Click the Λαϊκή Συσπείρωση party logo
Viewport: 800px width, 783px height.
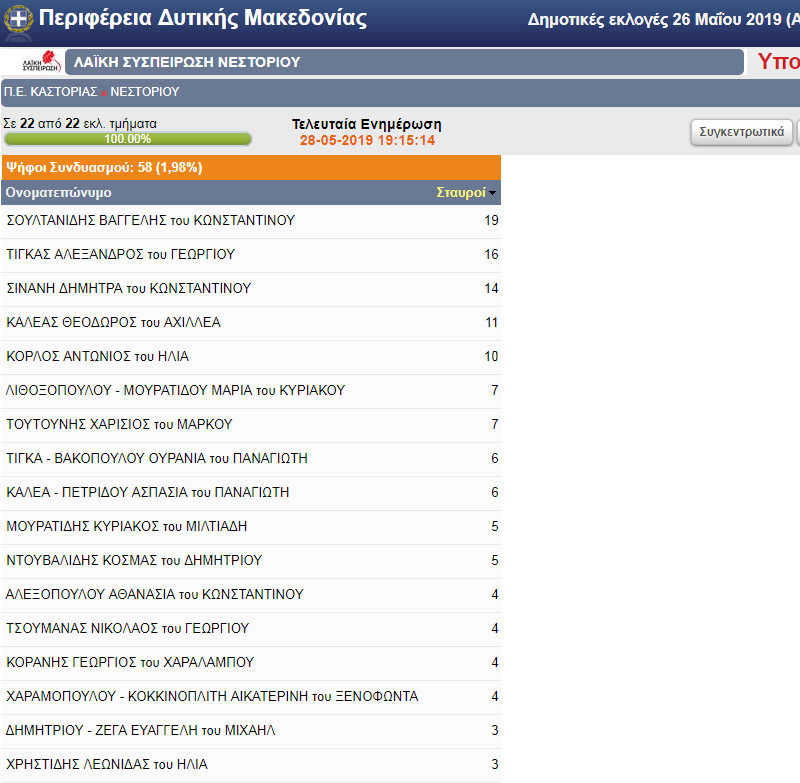click(41, 63)
